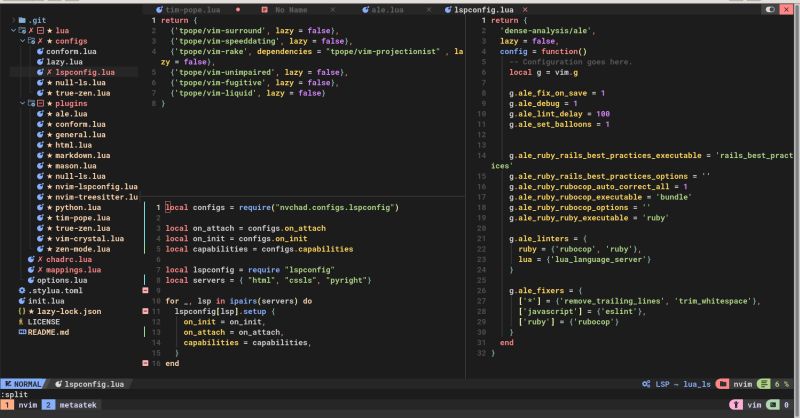Click lspconfig.lua filename in statusline
Image resolution: width=800 pixels, height=418 pixels.
point(94,384)
